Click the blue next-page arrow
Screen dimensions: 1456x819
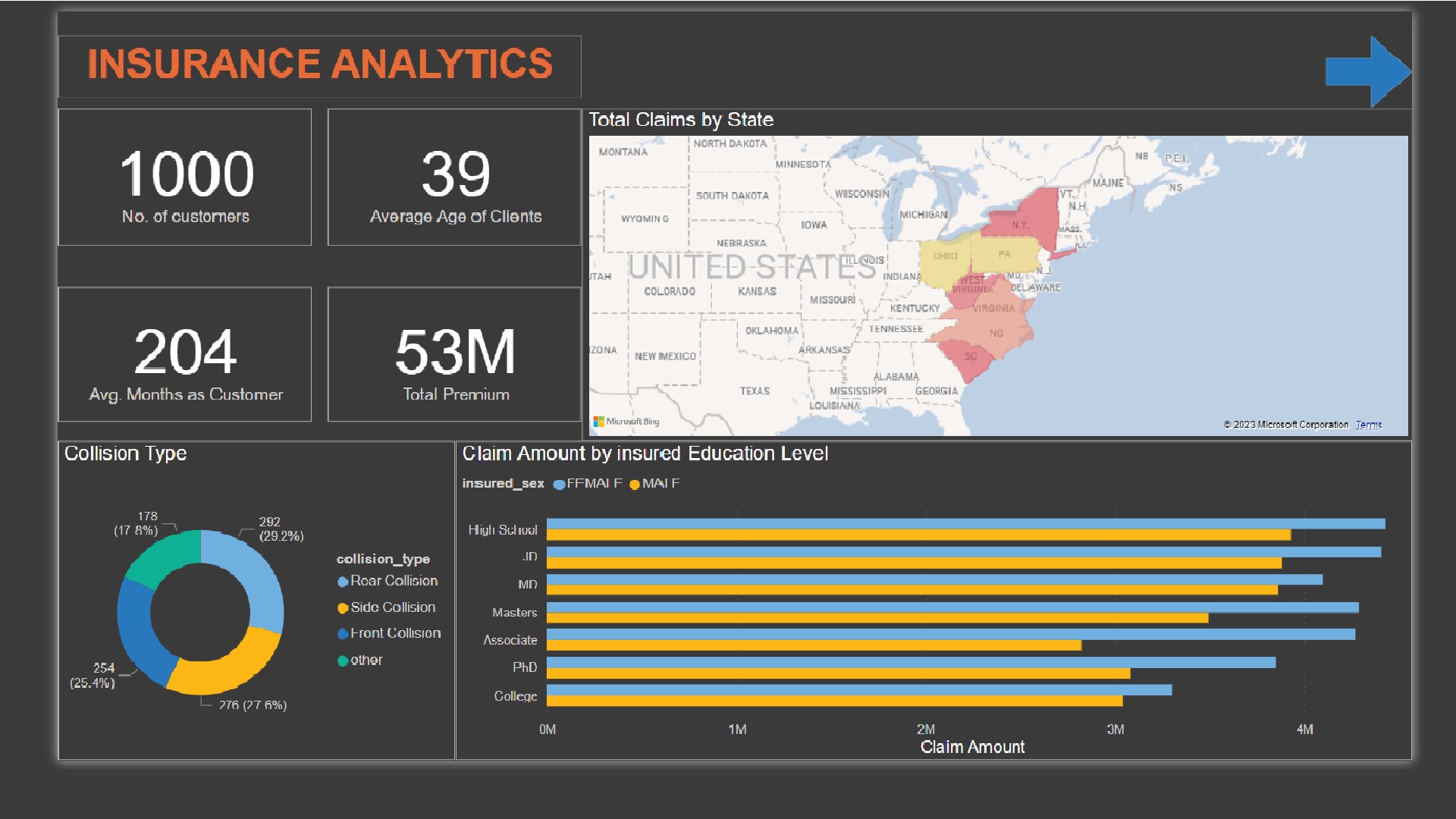point(1367,71)
